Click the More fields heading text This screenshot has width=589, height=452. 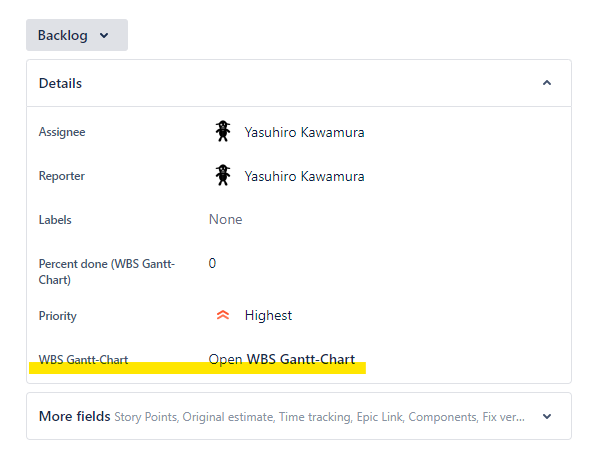point(74,416)
